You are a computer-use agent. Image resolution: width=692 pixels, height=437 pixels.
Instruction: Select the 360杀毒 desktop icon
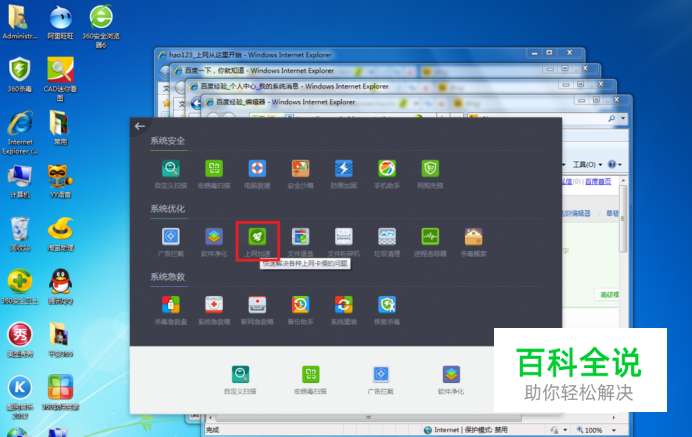click(19, 75)
